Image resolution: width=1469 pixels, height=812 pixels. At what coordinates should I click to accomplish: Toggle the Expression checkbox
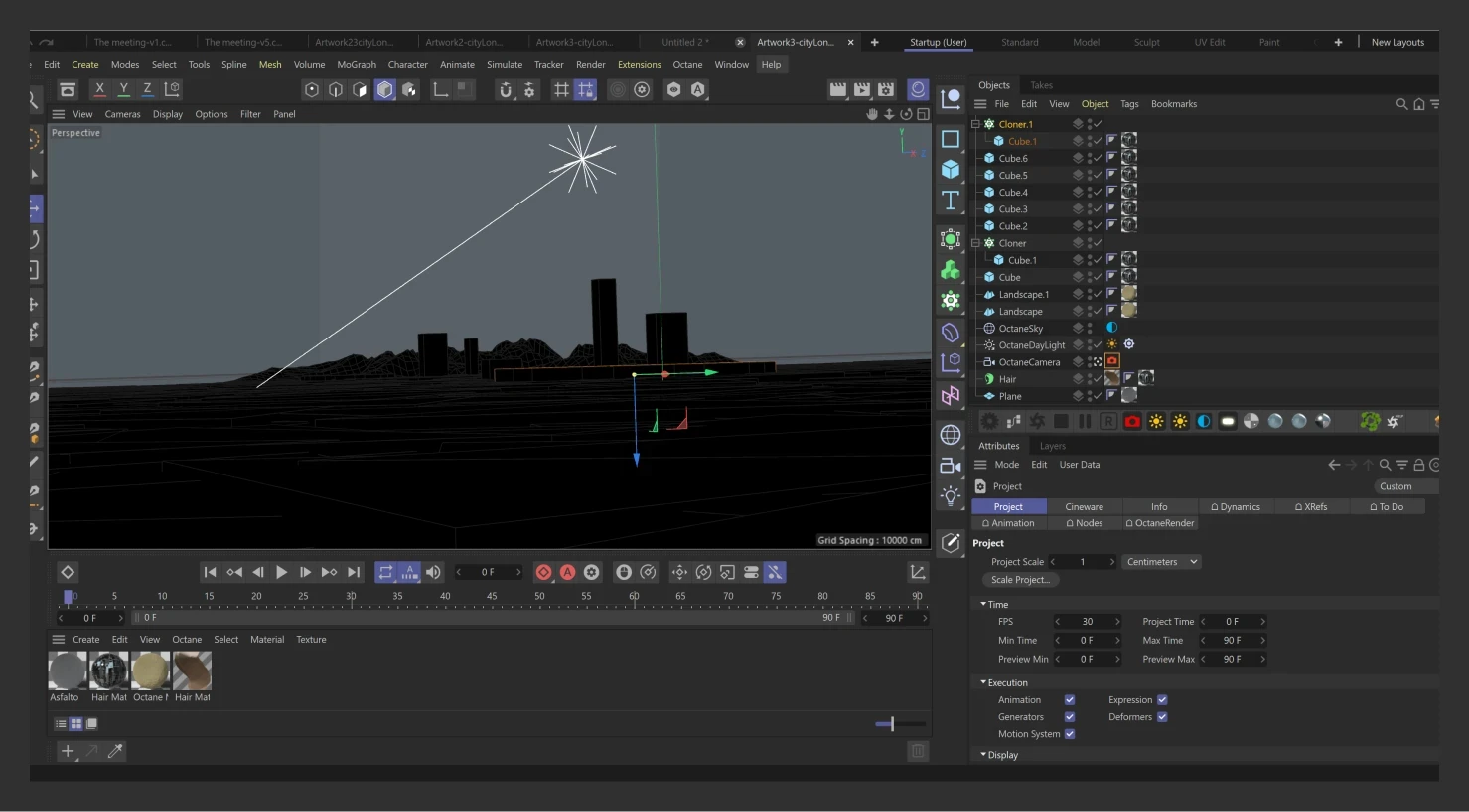coord(1162,700)
